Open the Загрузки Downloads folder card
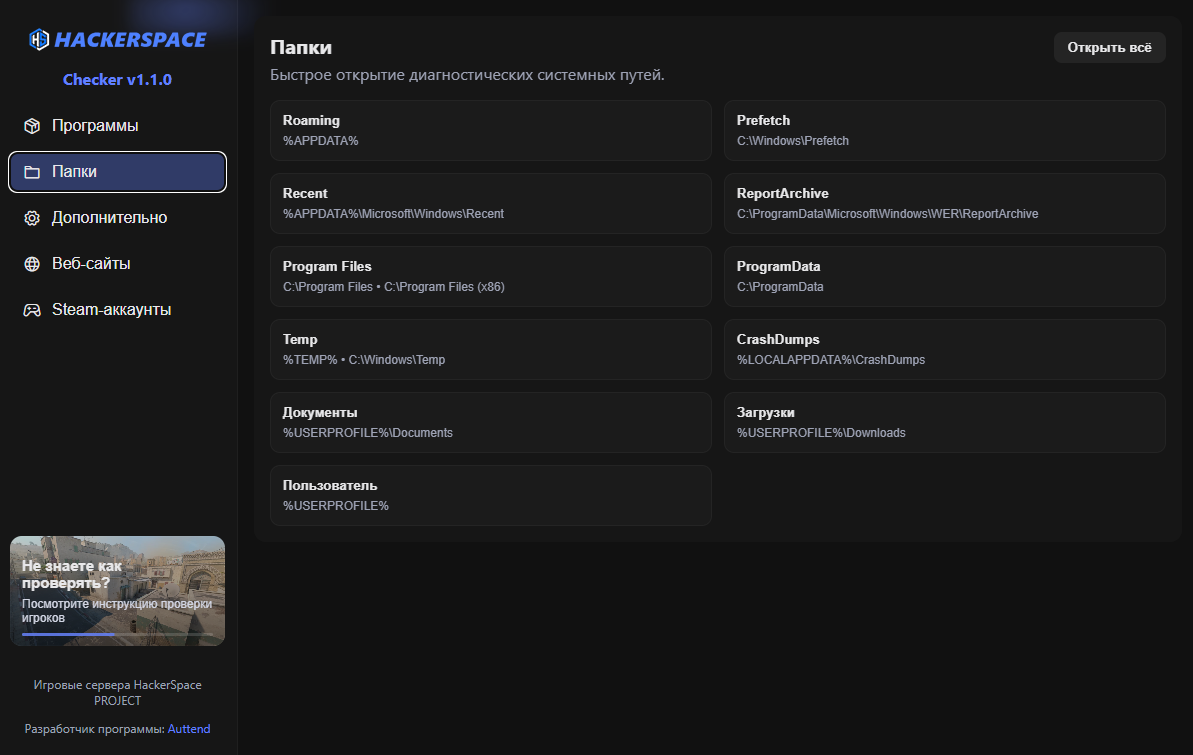This screenshot has height=755, width=1193. (x=944, y=422)
